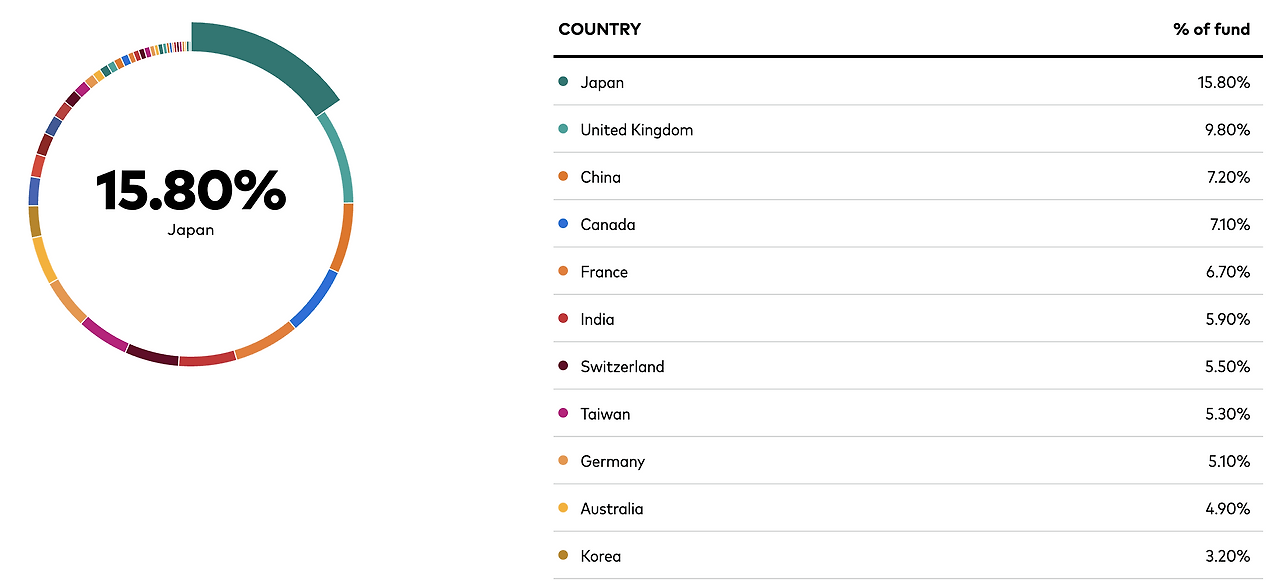1280x581 pixels.
Task: Click the % of fund column header
Action: 1212,29
